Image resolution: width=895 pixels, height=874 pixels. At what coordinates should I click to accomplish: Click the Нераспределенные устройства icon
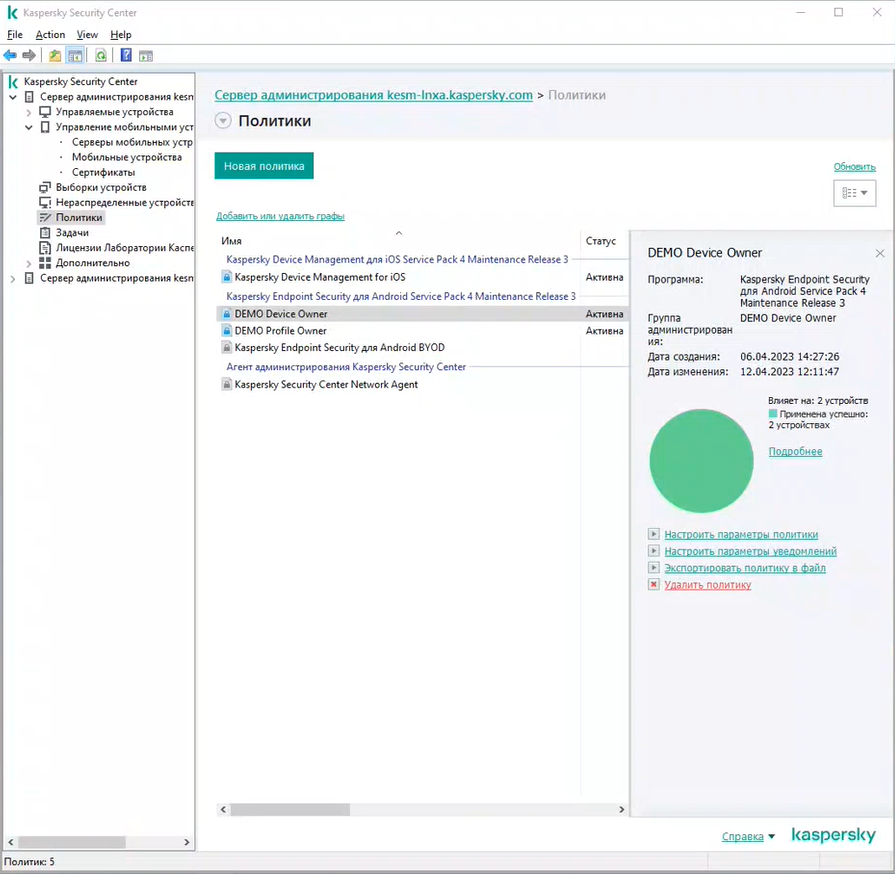[x=45, y=203]
